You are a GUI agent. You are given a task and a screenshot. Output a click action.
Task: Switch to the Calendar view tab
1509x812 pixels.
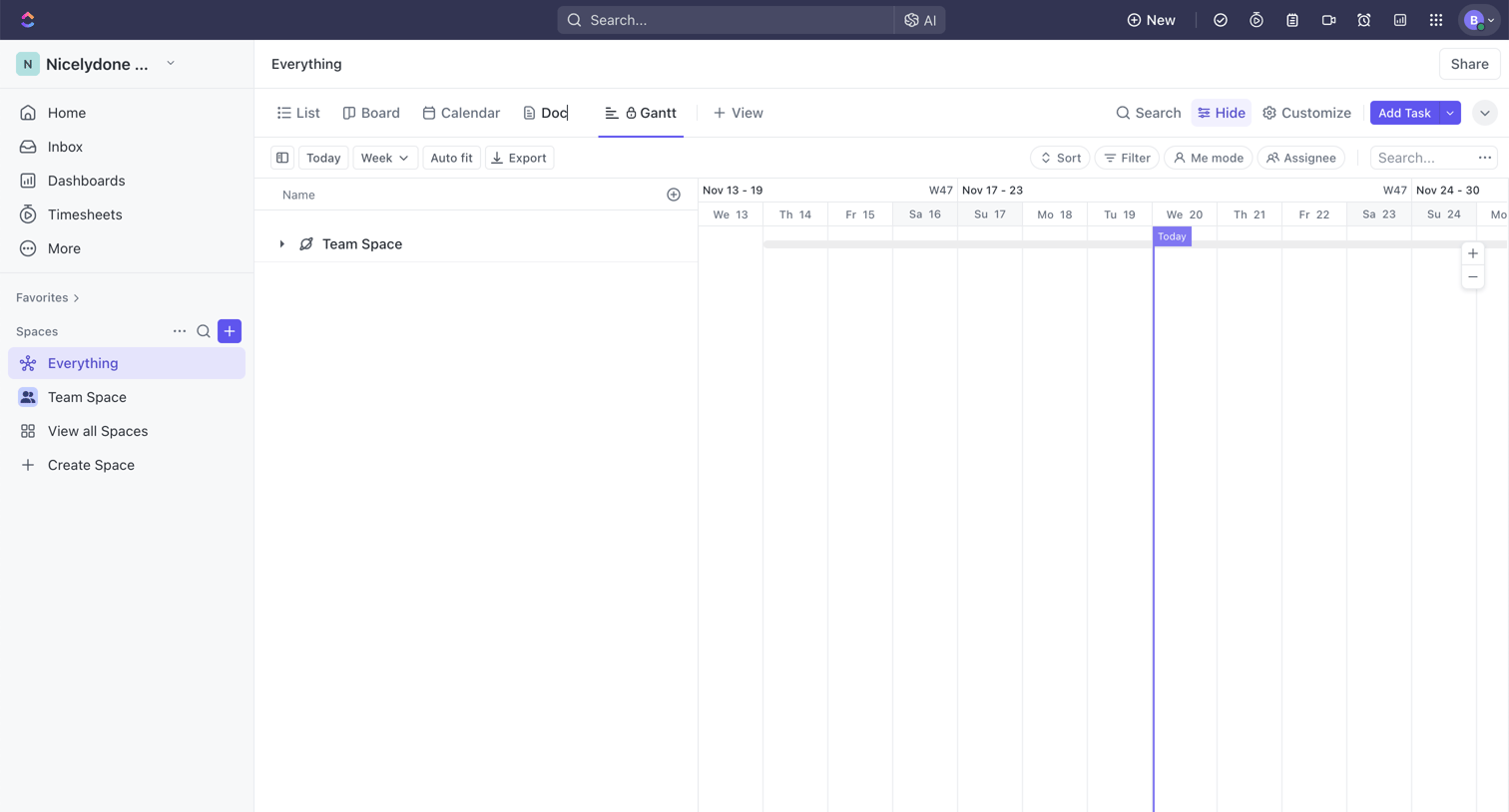(461, 113)
